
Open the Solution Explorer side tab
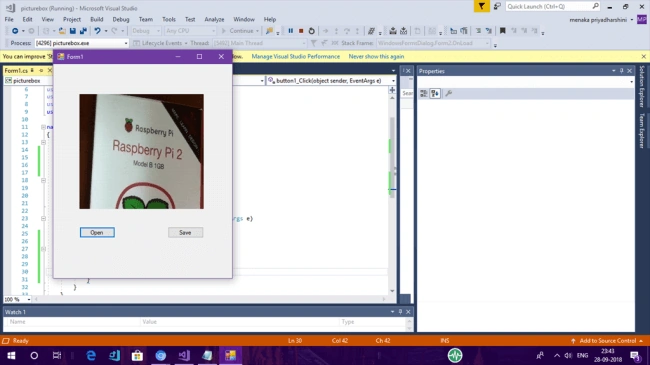[642, 86]
